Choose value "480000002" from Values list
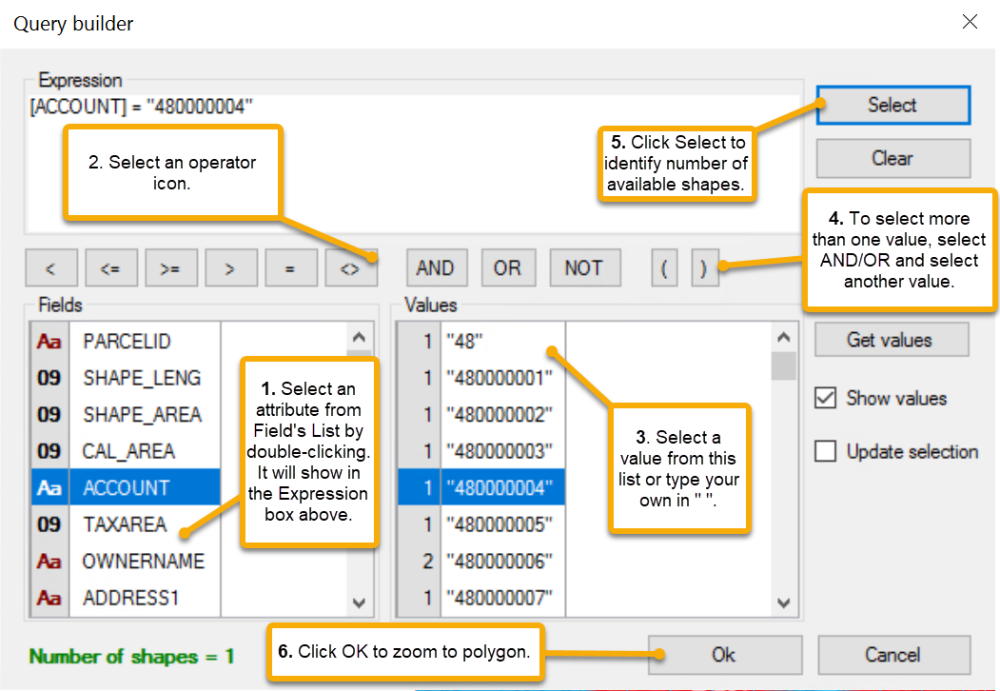 tap(500, 413)
